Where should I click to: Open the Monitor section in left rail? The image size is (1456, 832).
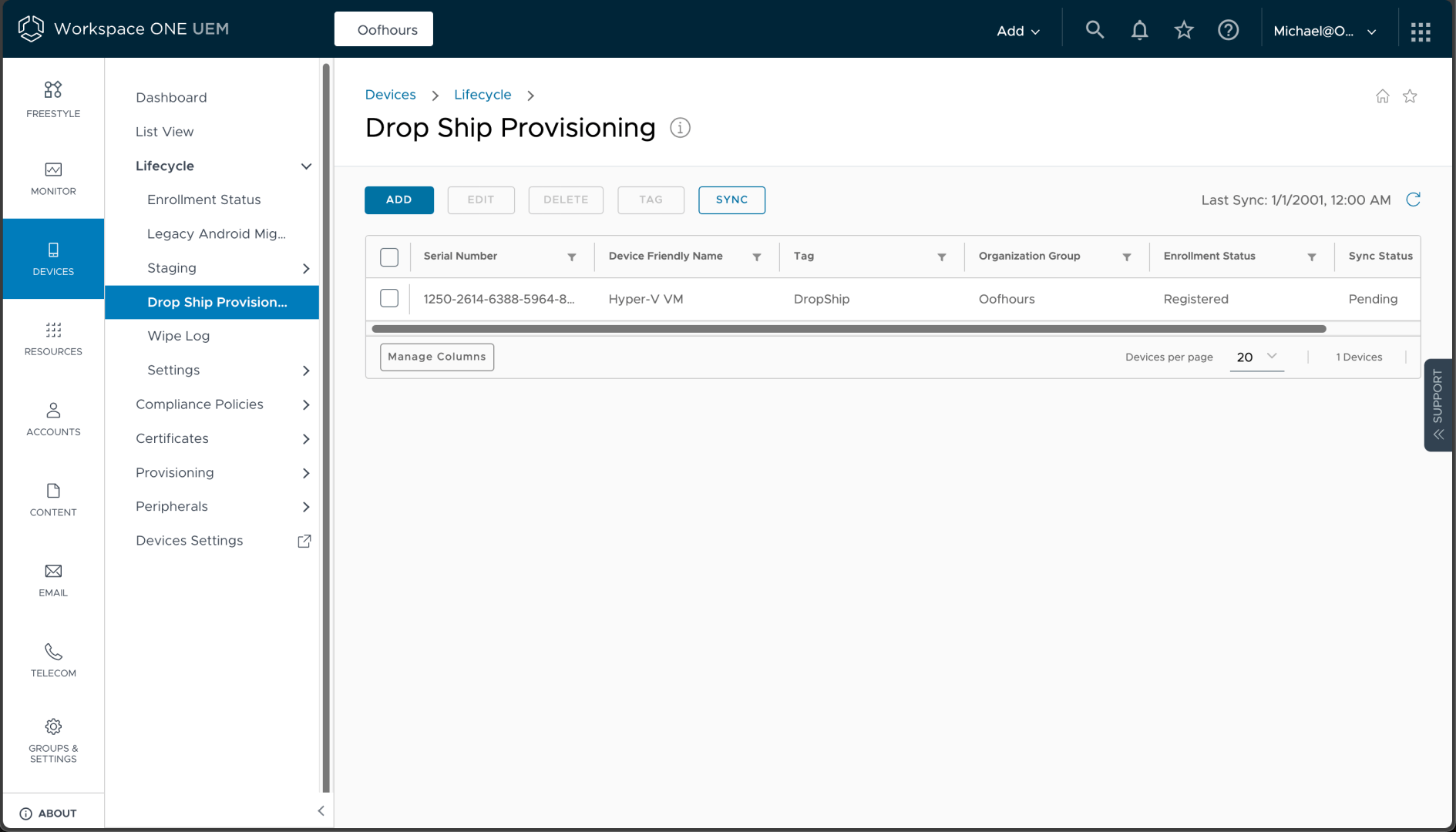pyautogui.click(x=53, y=179)
